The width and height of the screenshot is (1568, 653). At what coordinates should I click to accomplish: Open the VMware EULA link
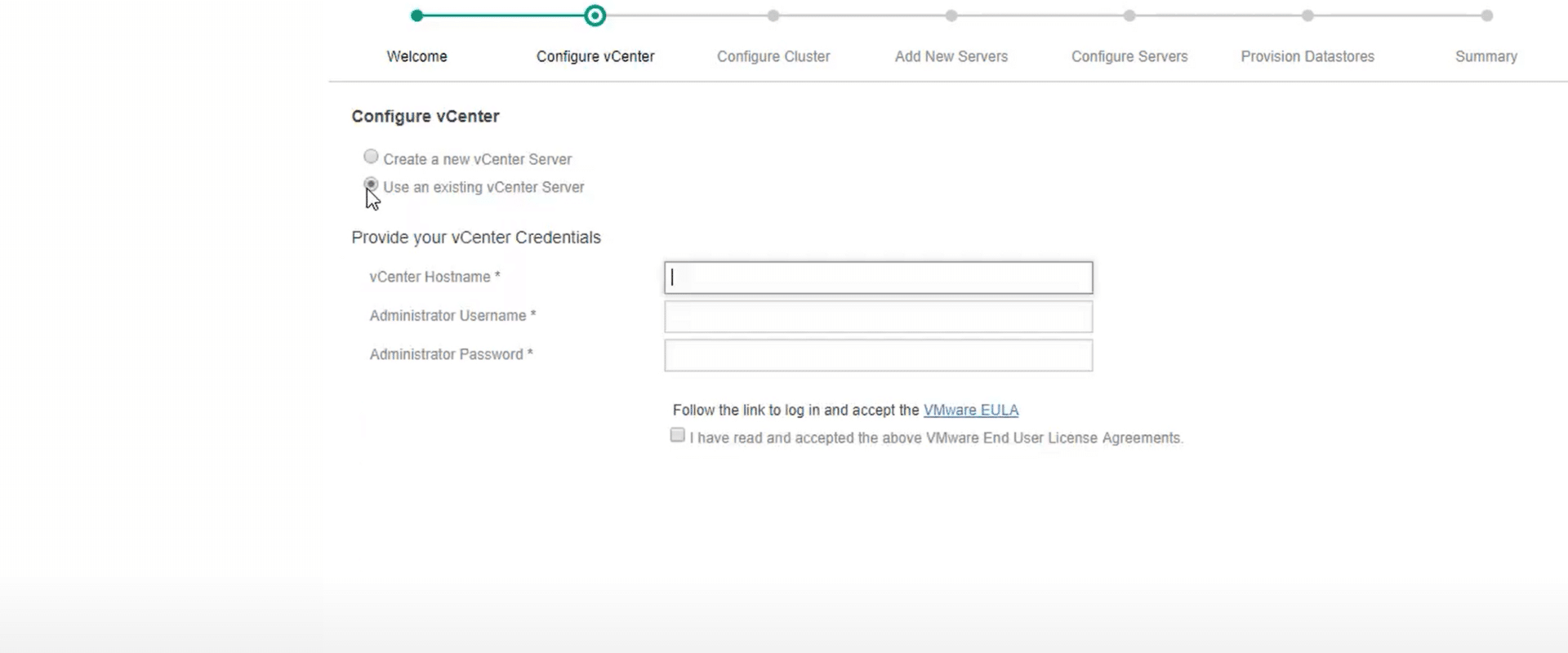click(x=971, y=410)
